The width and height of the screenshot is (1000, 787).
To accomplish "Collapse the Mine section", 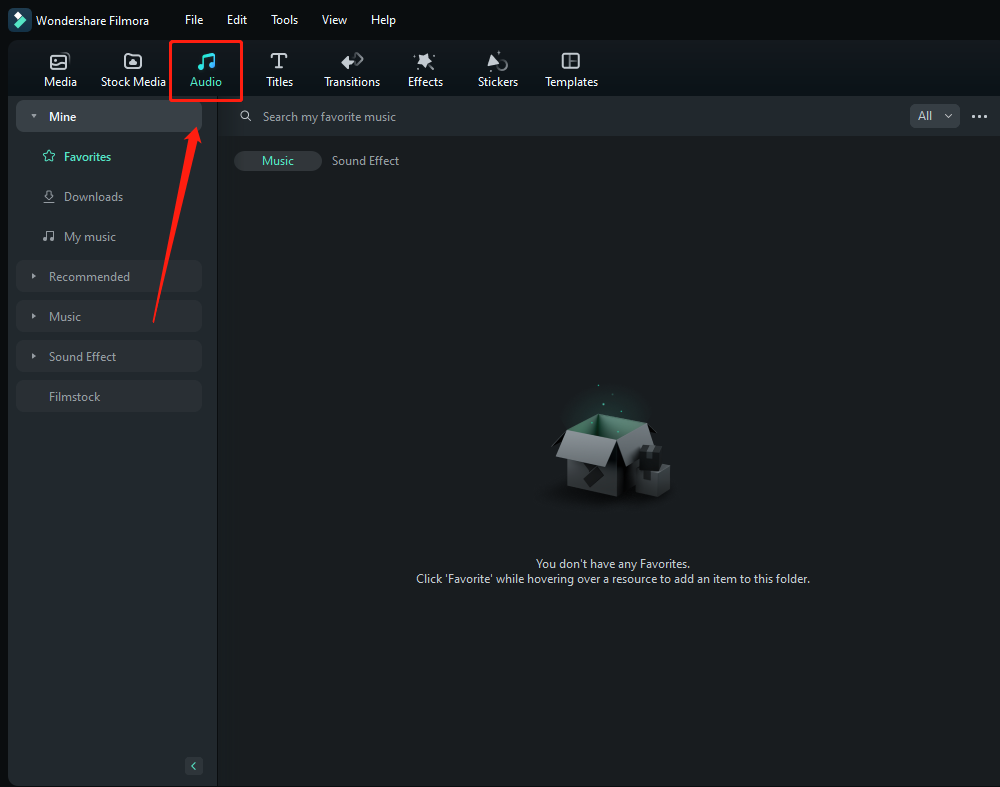I will click(34, 117).
